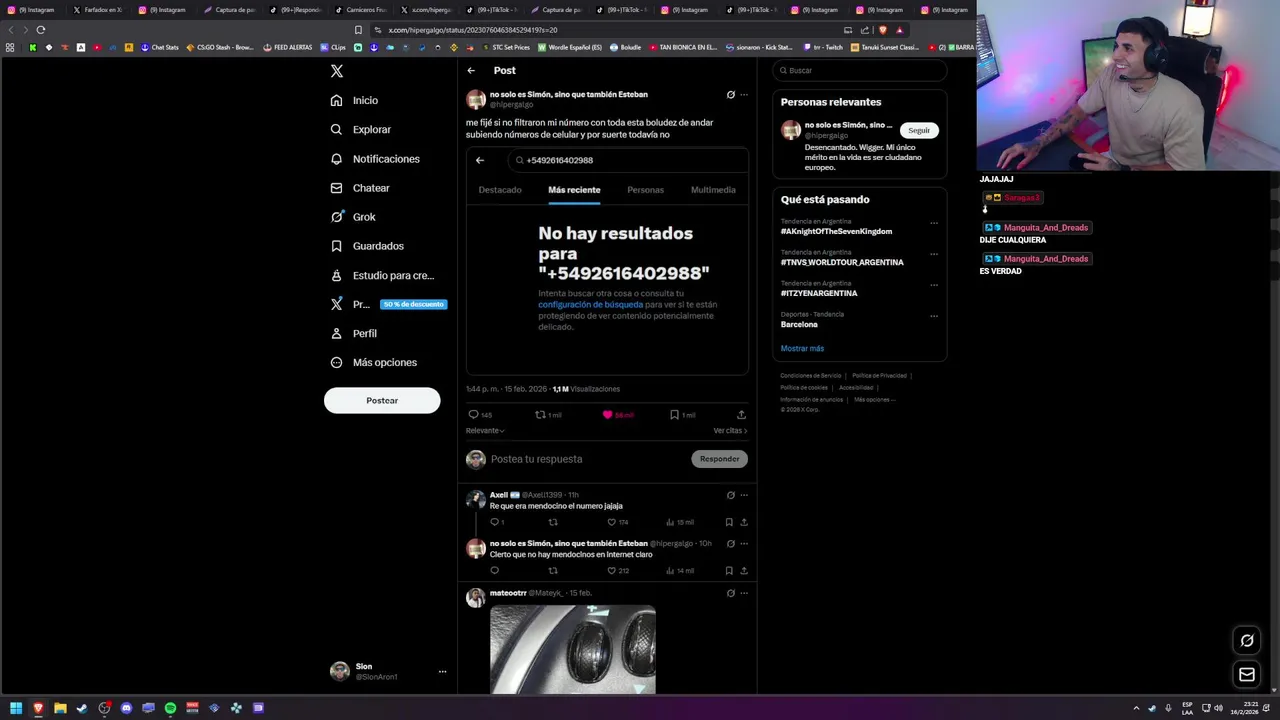Go to Inicio in the sidebar
The height and width of the screenshot is (720, 1280).
355,100
